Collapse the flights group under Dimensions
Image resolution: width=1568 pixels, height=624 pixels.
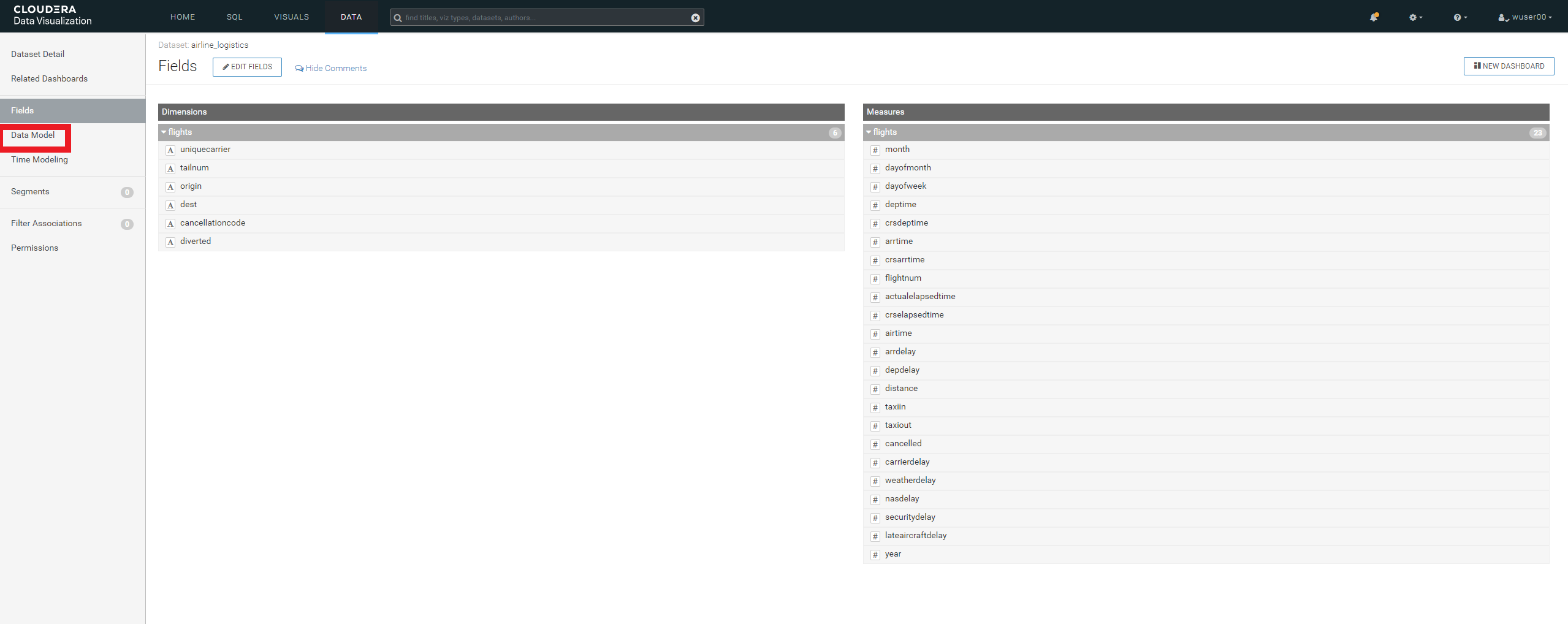[164, 132]
